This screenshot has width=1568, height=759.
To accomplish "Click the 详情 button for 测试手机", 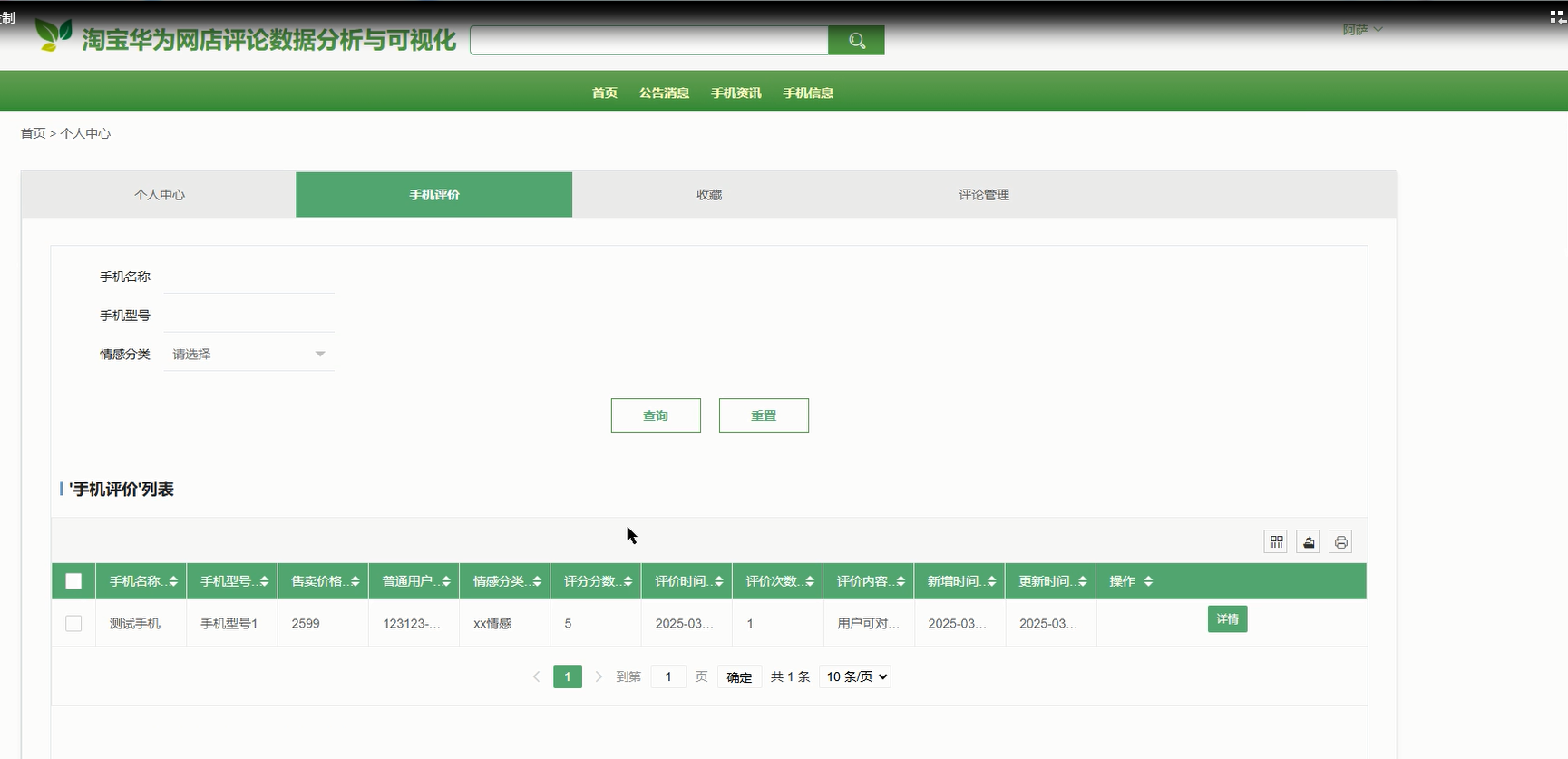I will click(1227, 619).
